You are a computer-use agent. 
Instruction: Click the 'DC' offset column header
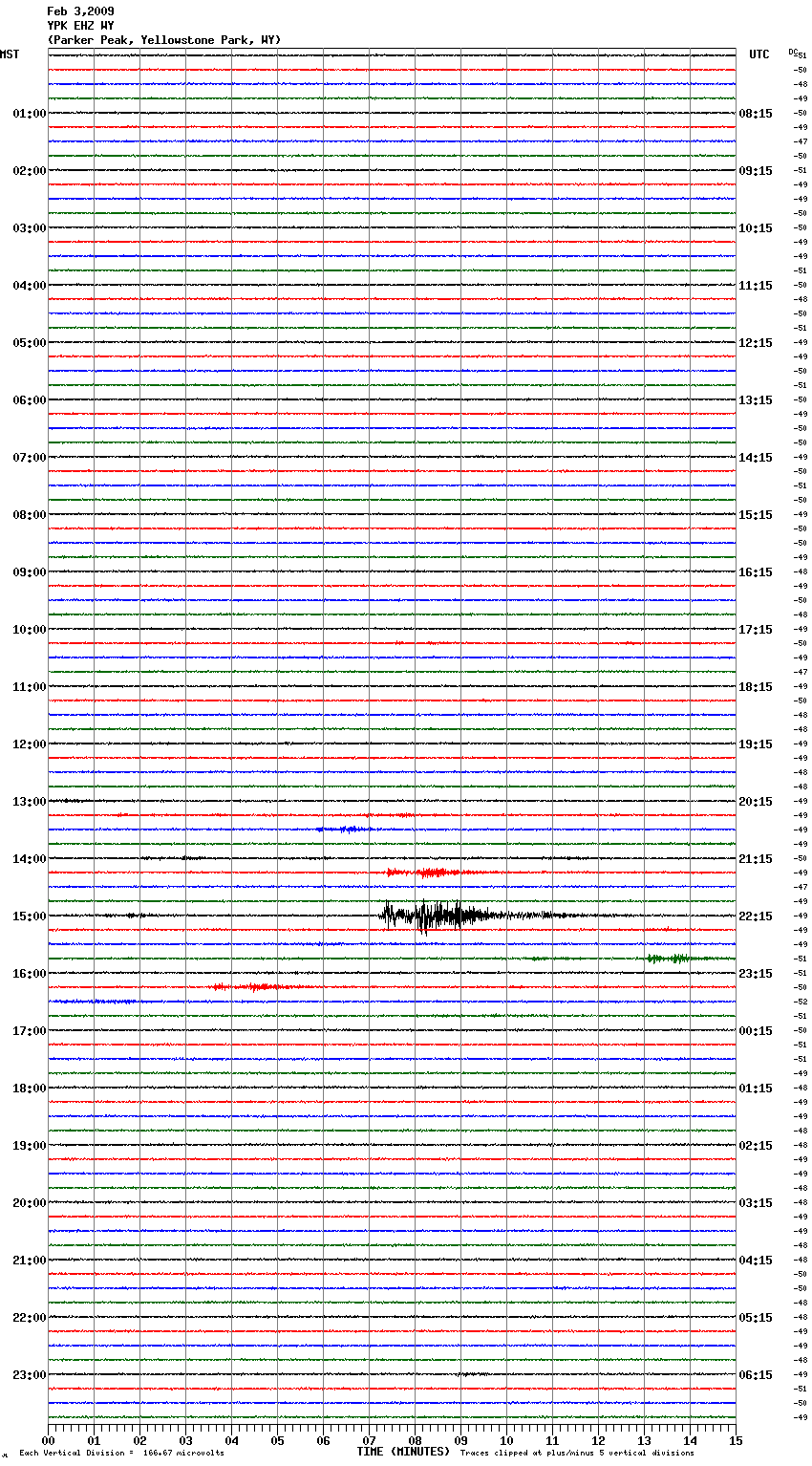coord(793,52)
